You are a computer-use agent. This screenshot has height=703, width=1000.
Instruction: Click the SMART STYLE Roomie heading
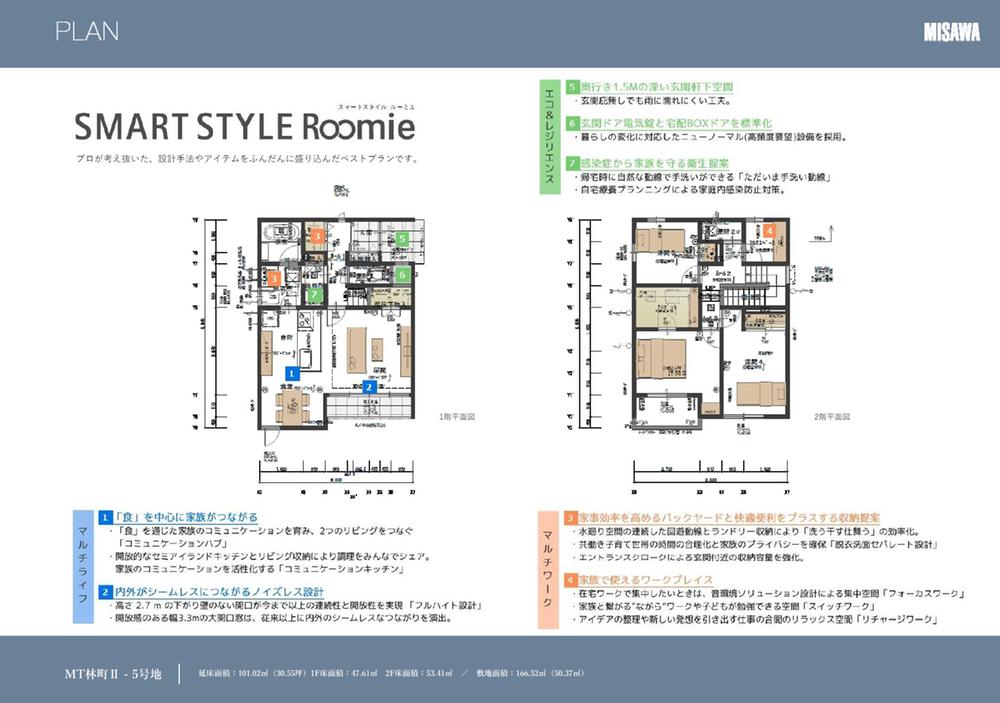(245, 126)
